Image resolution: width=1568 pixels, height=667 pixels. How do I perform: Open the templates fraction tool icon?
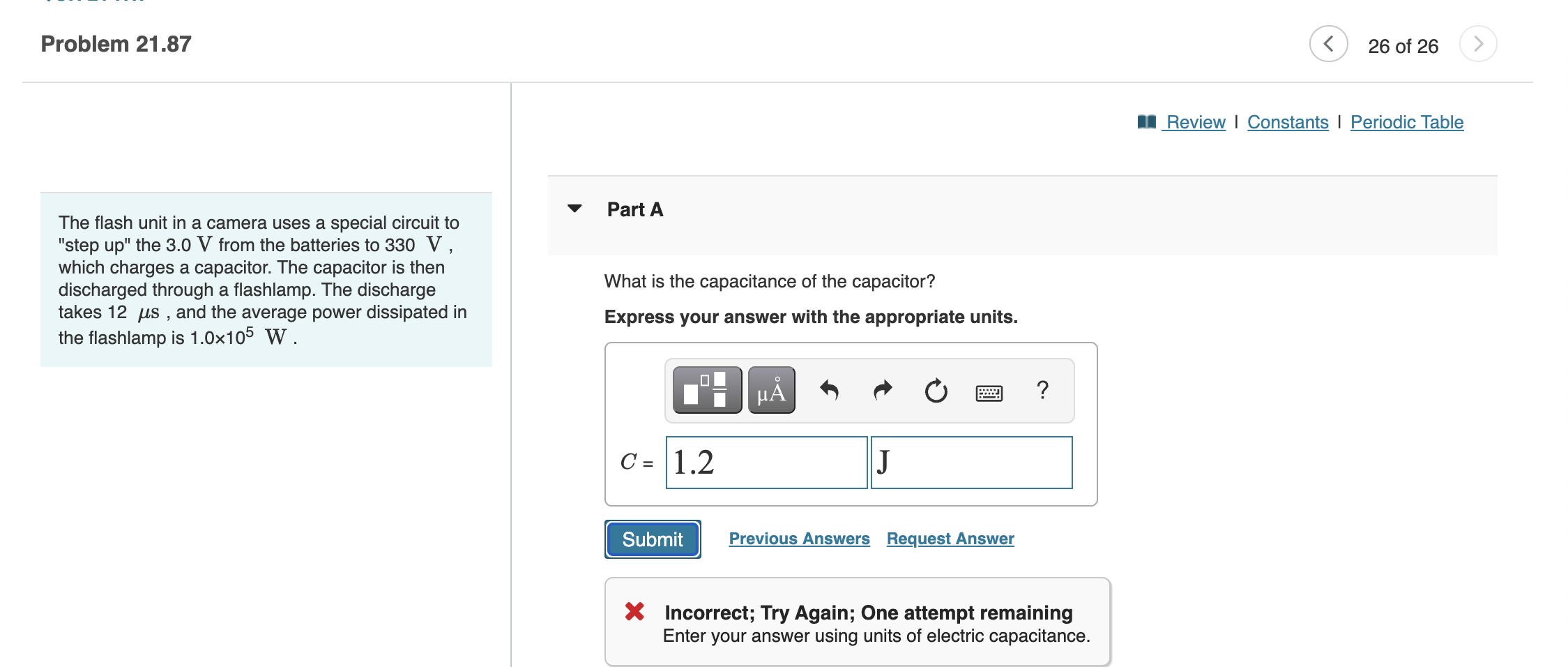(x=707, y=390)
